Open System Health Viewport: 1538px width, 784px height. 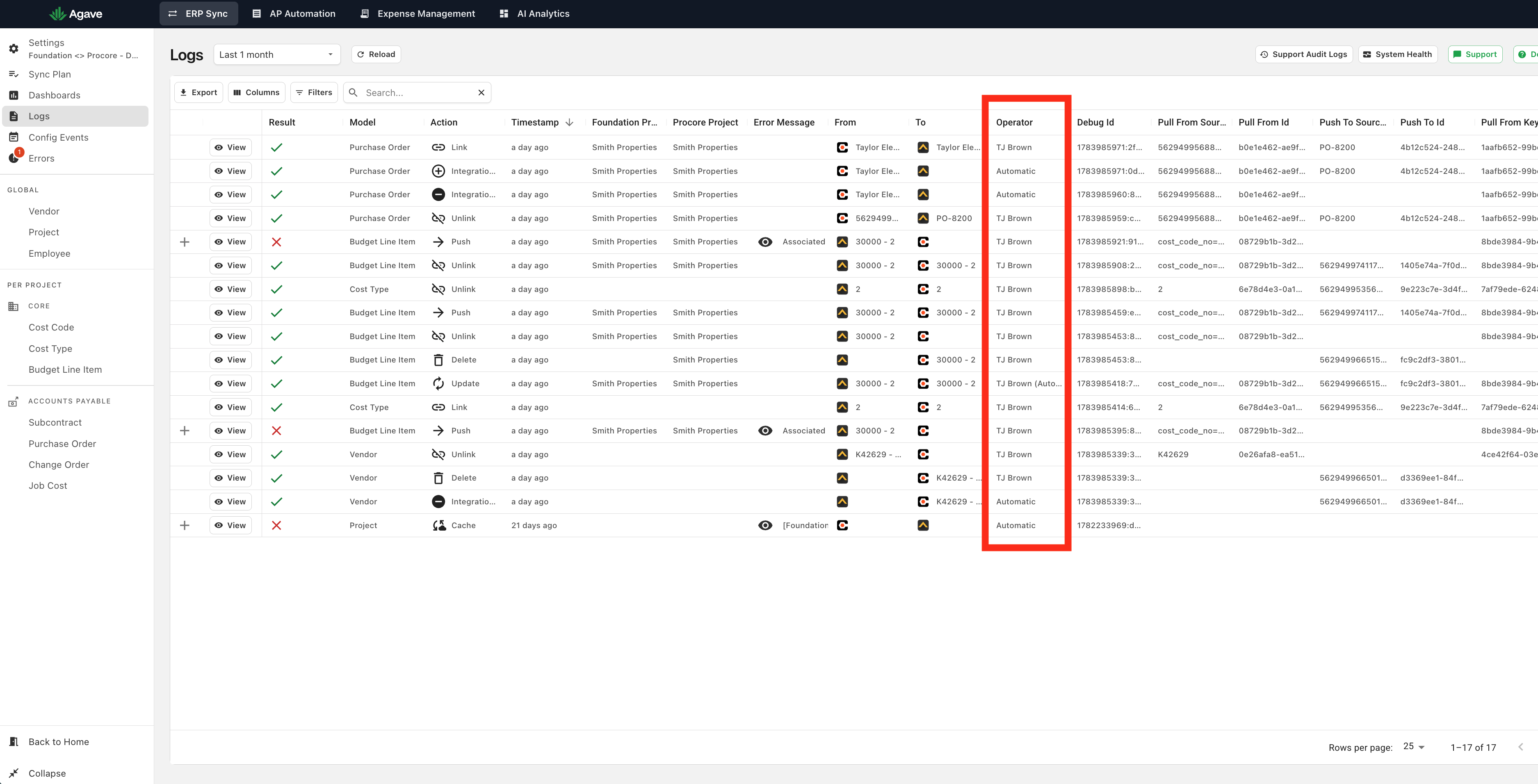click(x=1398, y=55)
